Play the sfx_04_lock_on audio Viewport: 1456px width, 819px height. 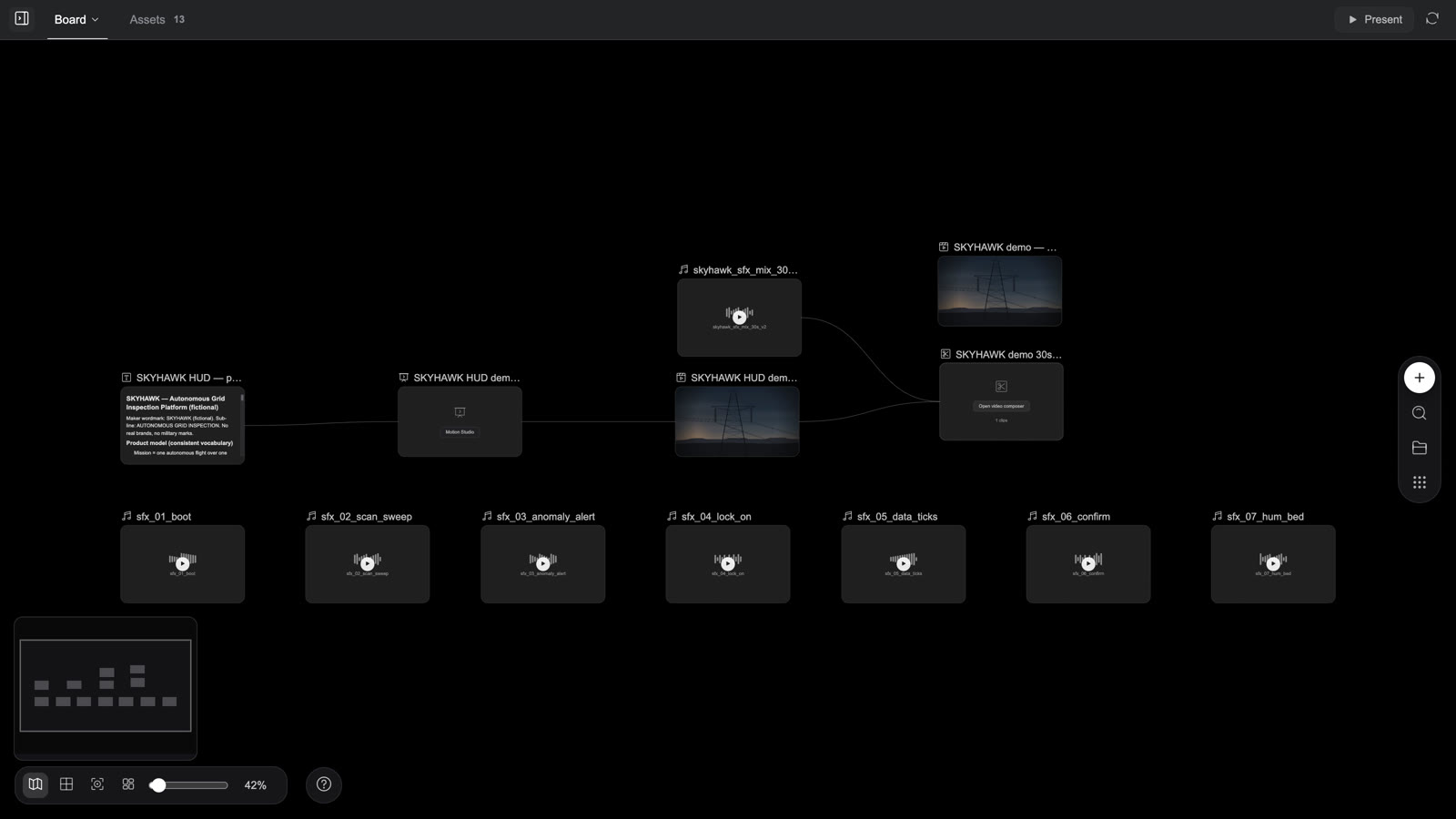pyautogui.click(x=728, y=563)
